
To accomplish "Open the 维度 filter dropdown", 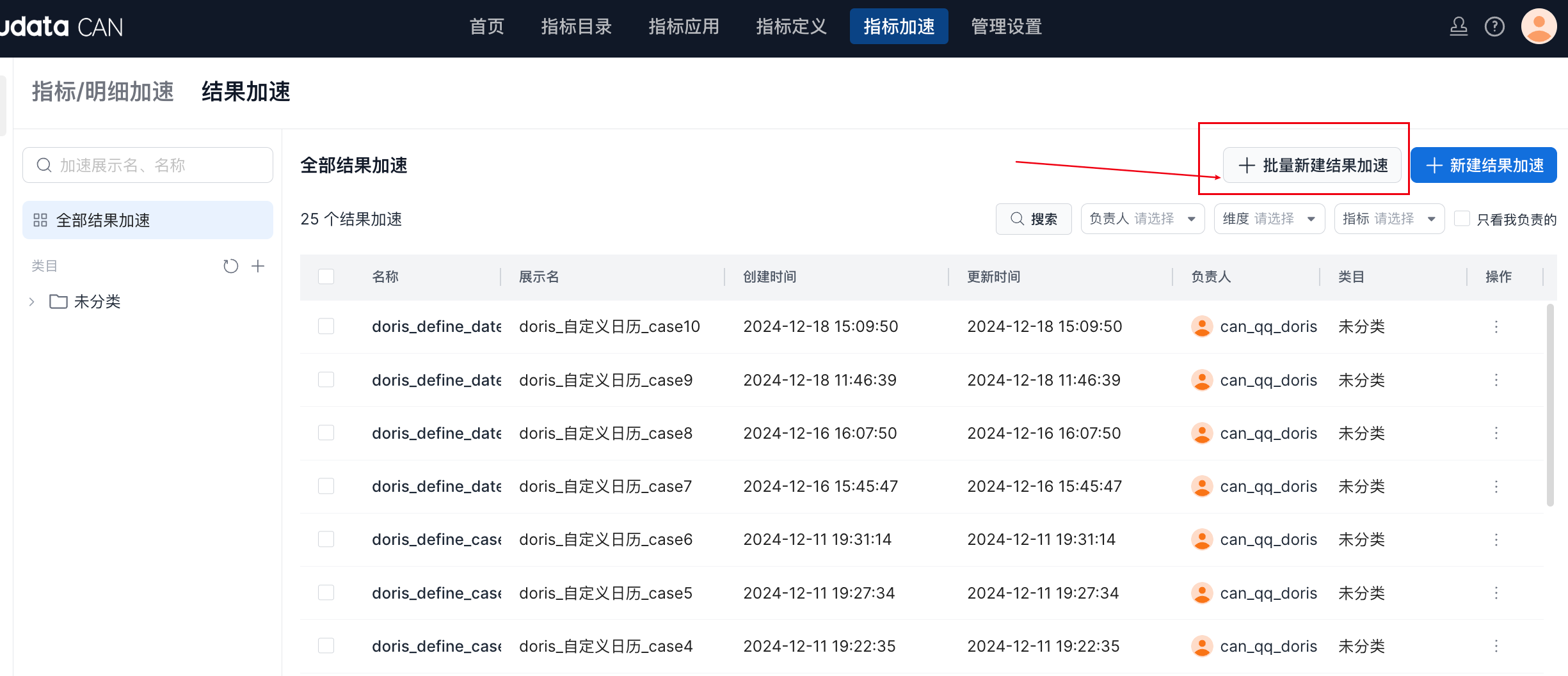I will pos(1268,219).
